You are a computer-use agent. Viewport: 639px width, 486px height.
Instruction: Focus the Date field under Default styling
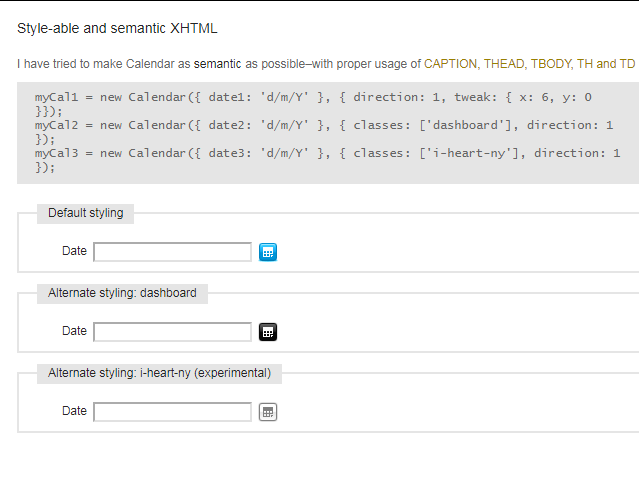coord(172,252)
